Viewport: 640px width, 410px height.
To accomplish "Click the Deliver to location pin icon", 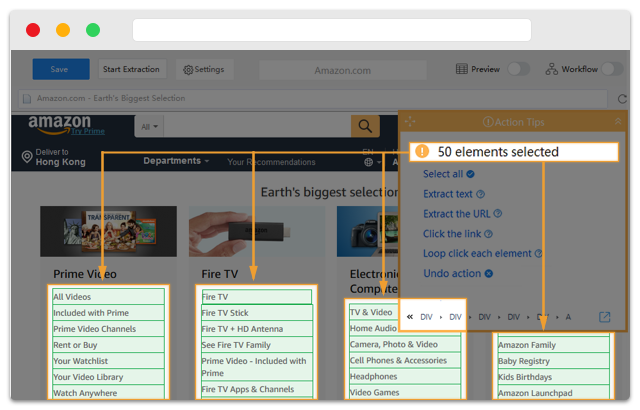I will tap(27, 157).
